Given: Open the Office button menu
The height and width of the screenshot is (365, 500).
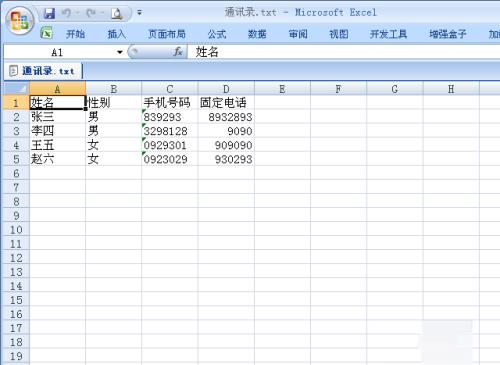Looking at the screenshot, I should coord(19,21).
